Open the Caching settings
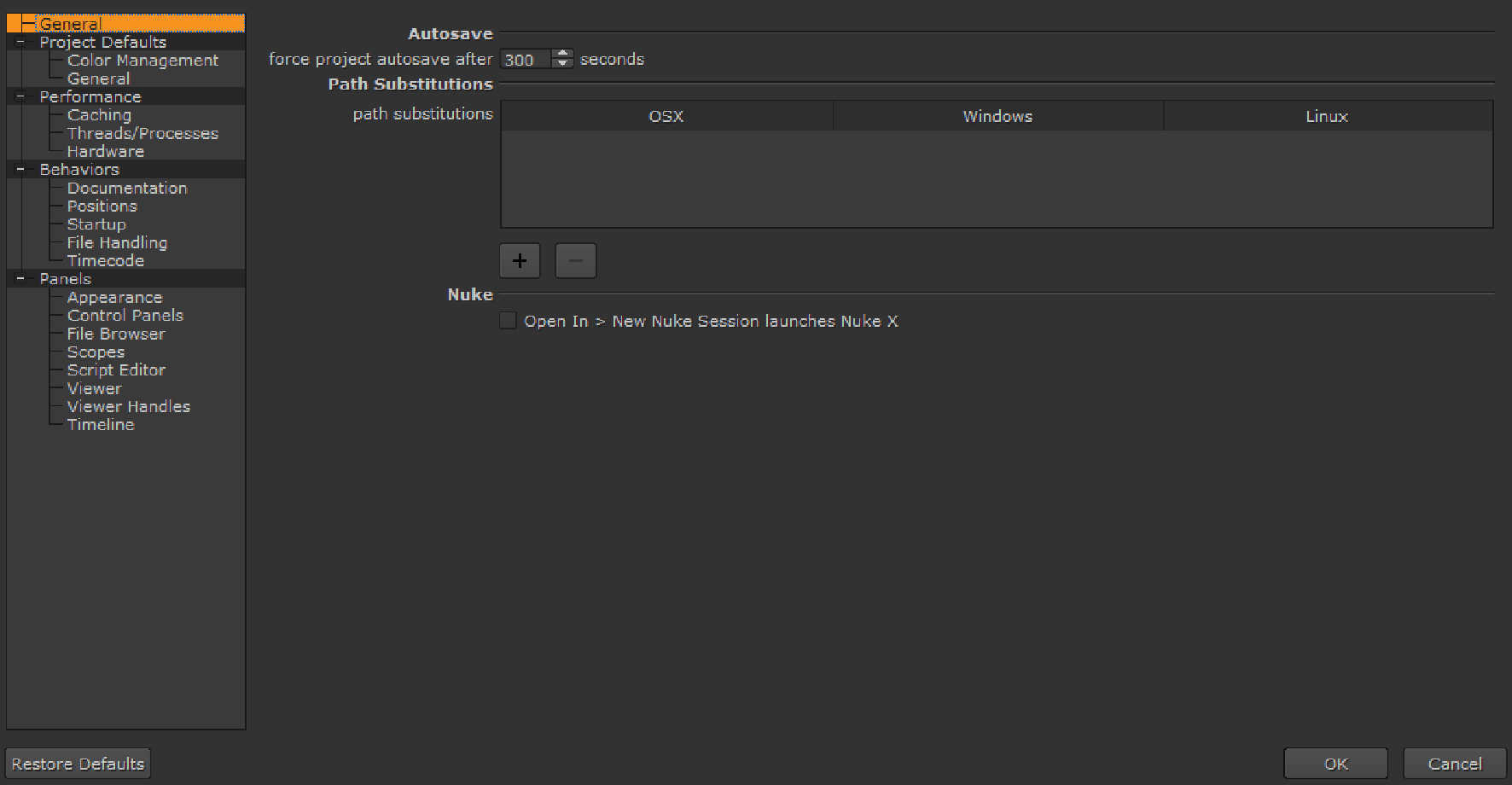 coord(98,114)
